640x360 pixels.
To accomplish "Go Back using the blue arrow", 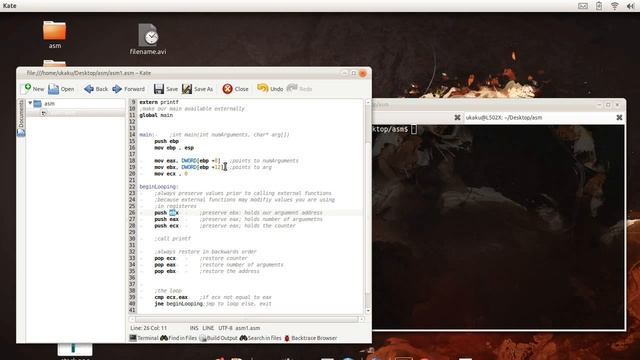I will [x=96, y=89].
